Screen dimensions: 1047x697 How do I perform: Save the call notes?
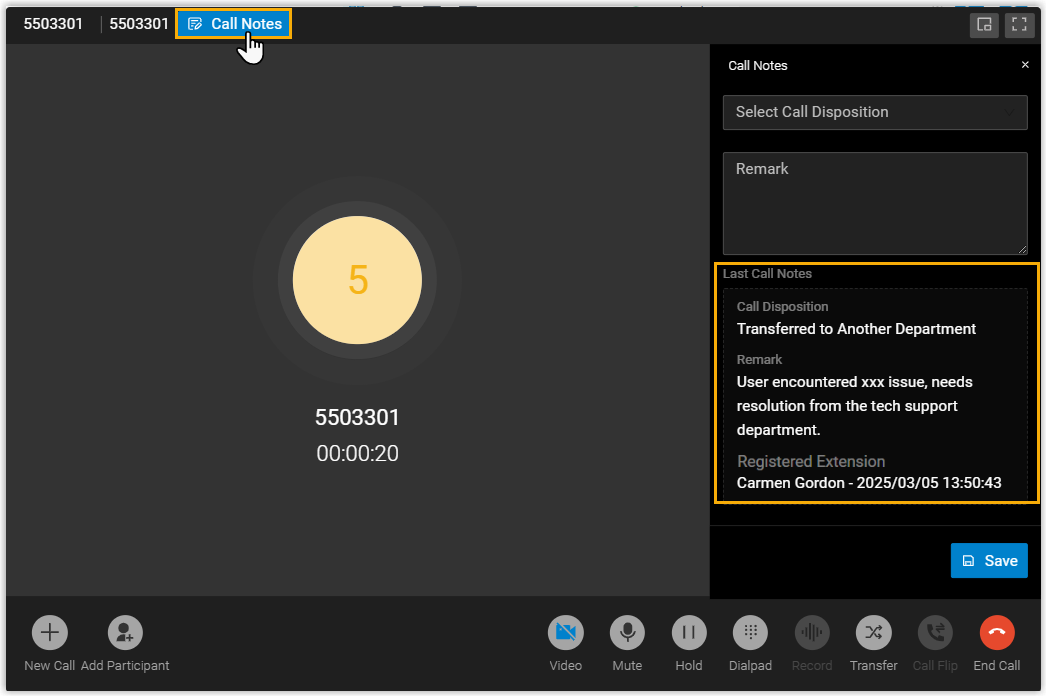[989, 561]
